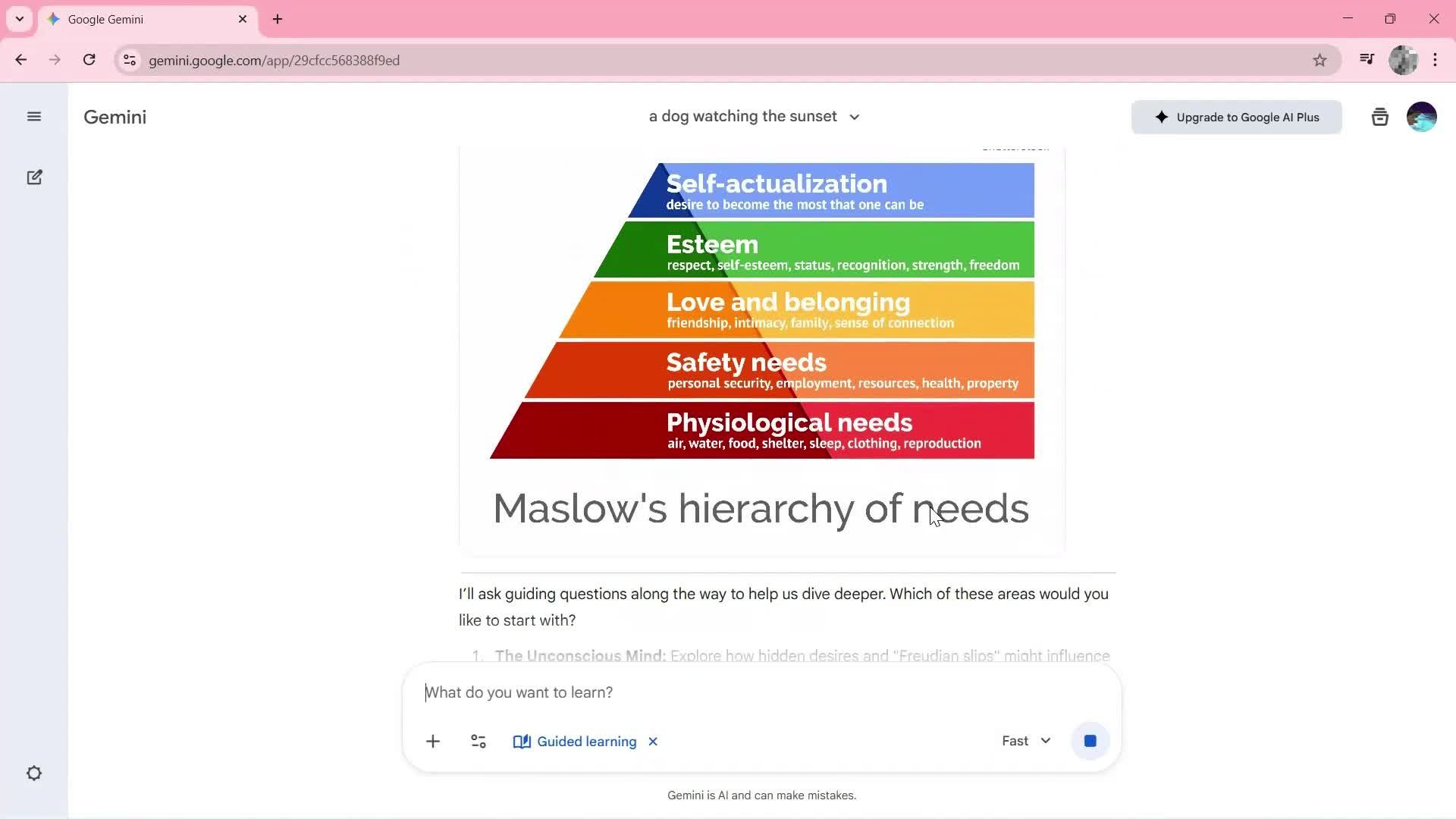Open Chrome media controls icon

tap(1366, 60)
